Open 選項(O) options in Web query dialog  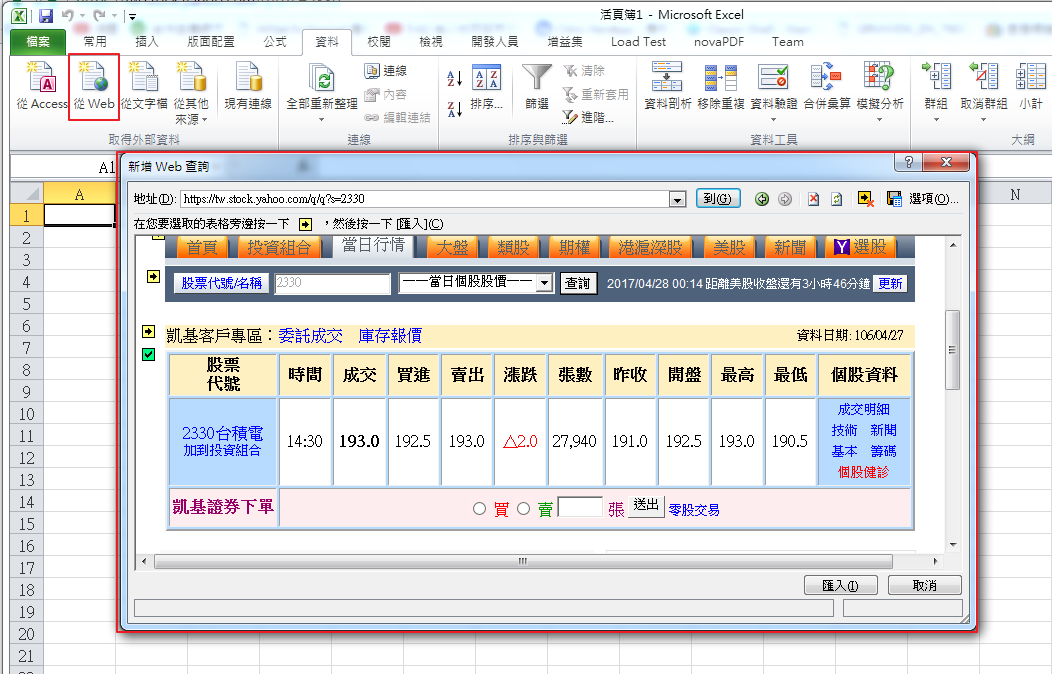click(x=933, y=199)
